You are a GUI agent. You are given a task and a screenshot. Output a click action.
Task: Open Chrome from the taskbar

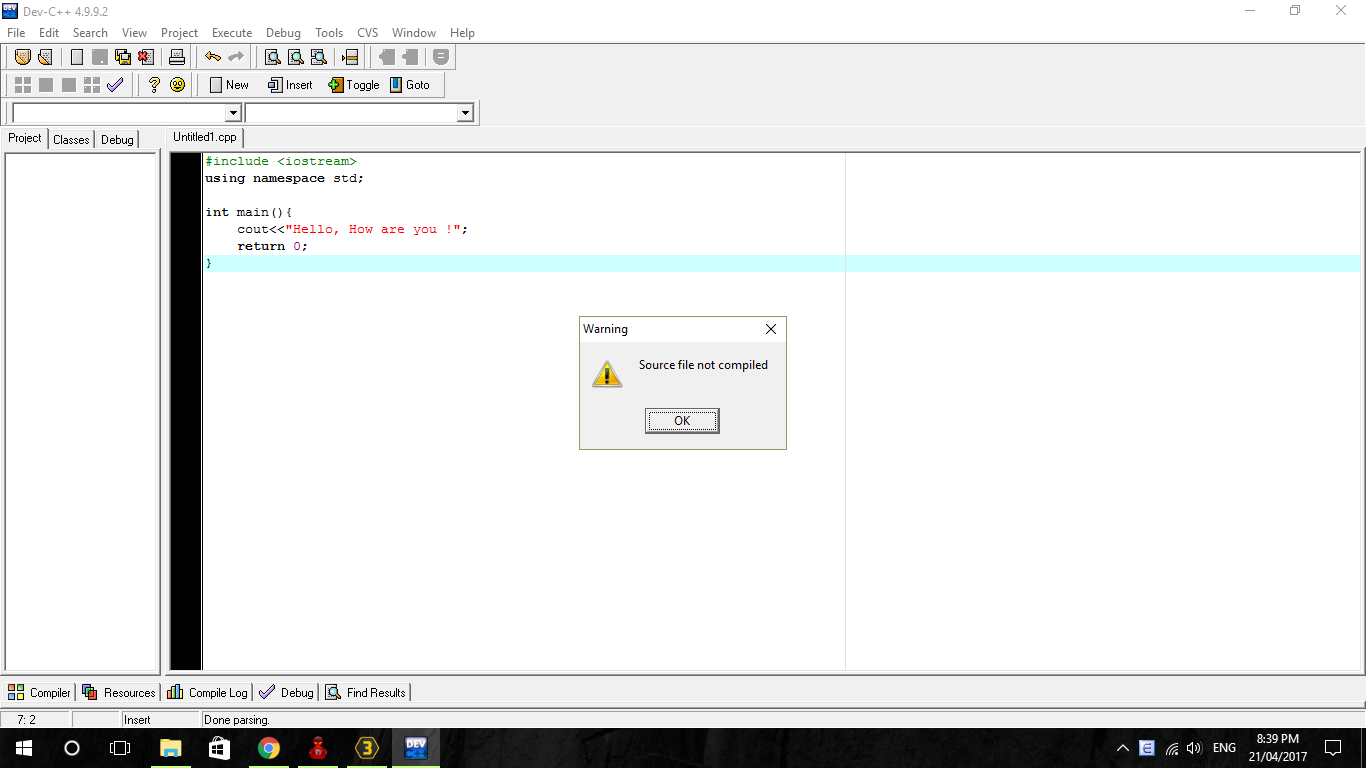tap(269, 748)
